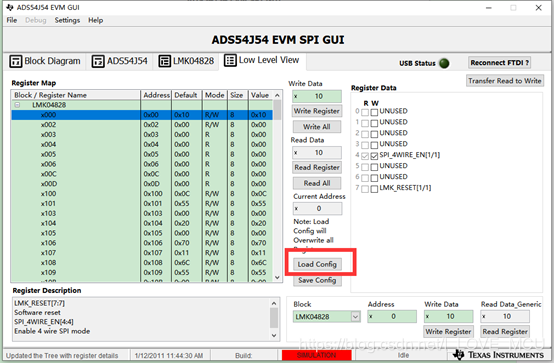554x363 pixels.
Task: Click the Default column header
Action: pyautogui.click(x=187, y=95)
